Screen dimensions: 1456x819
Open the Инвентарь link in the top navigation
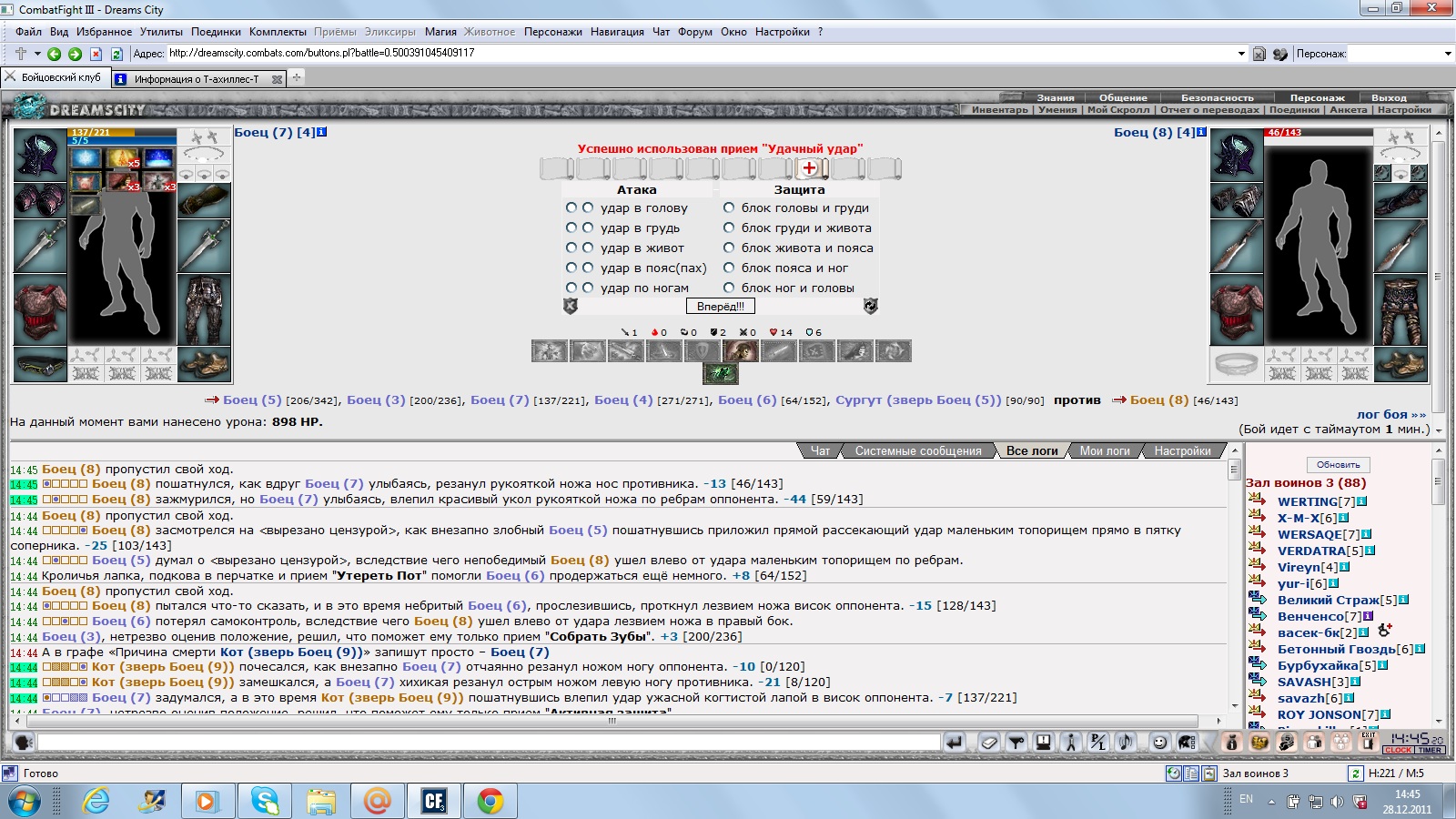[999, 110]
